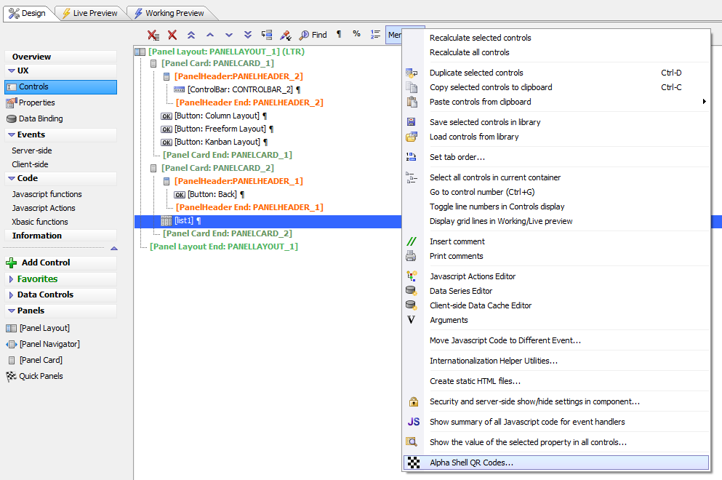
Task: Move control to top double-up arrow
Action: click(191, 35)
